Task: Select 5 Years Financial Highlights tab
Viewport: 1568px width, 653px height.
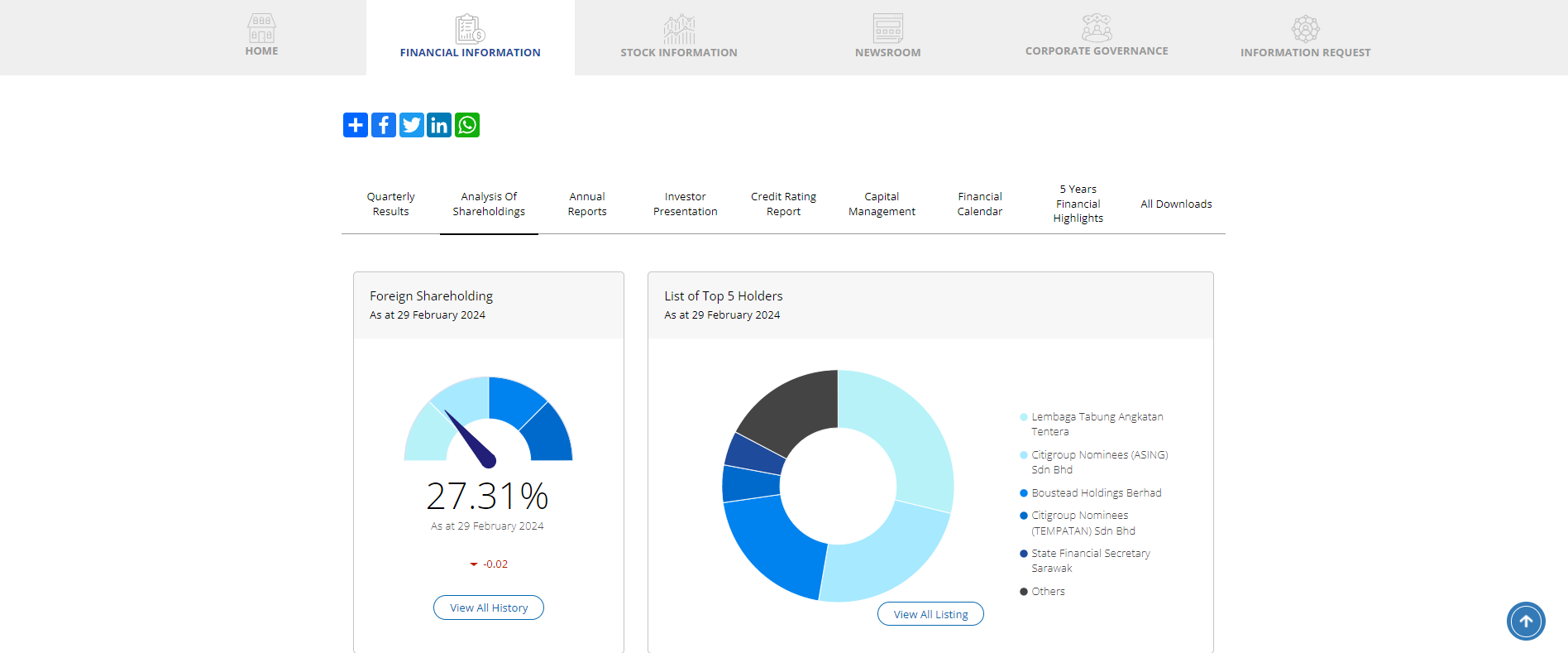Action: pos(1078,204)
